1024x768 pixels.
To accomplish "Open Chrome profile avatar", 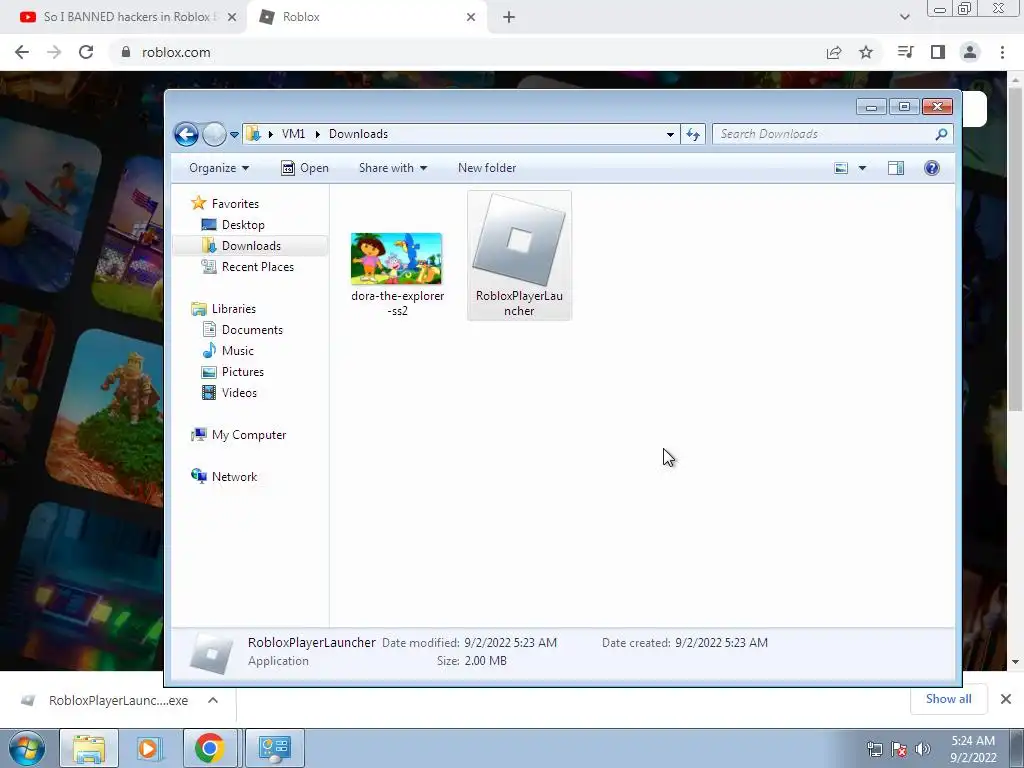I will (970, 52).
